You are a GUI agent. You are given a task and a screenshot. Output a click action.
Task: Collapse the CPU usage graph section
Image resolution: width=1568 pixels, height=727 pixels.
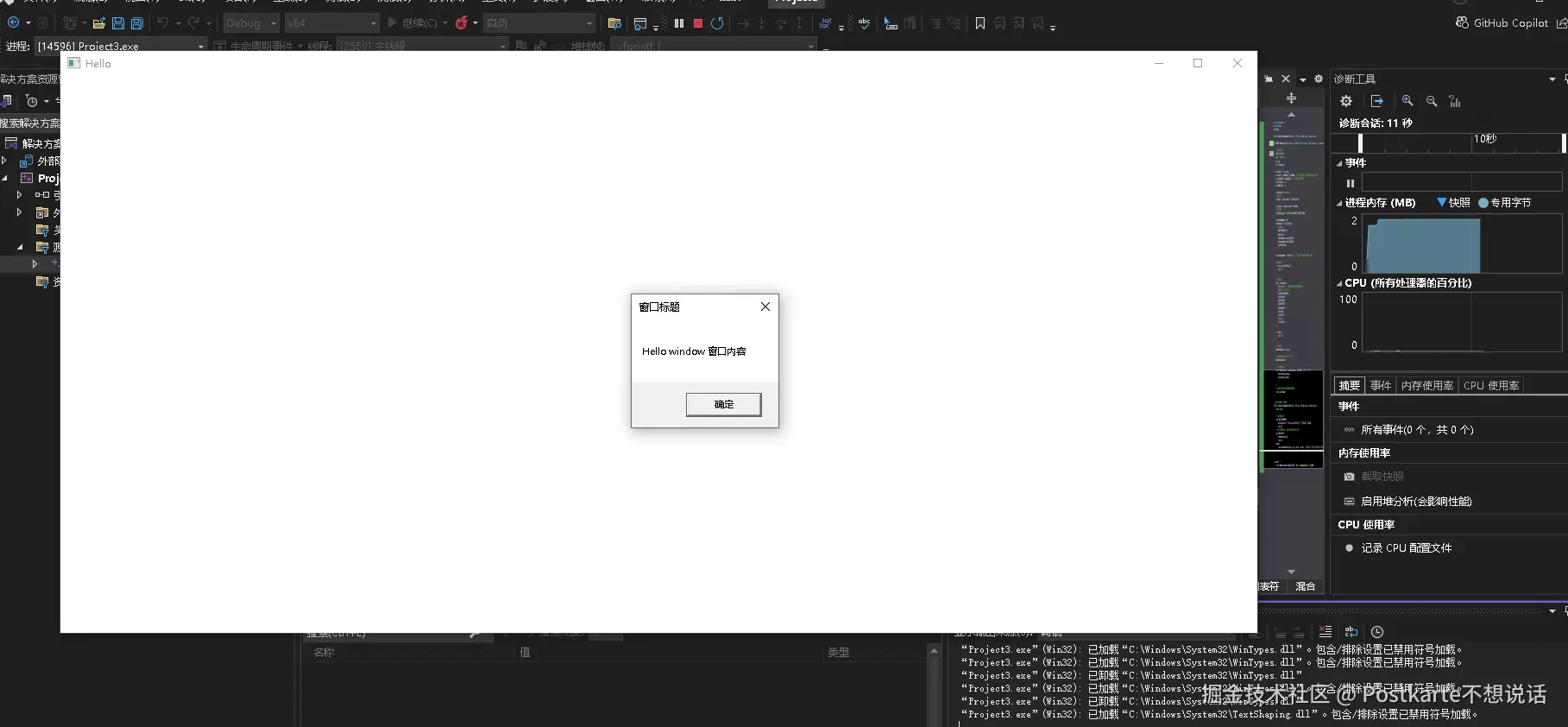click(1339, 283)
